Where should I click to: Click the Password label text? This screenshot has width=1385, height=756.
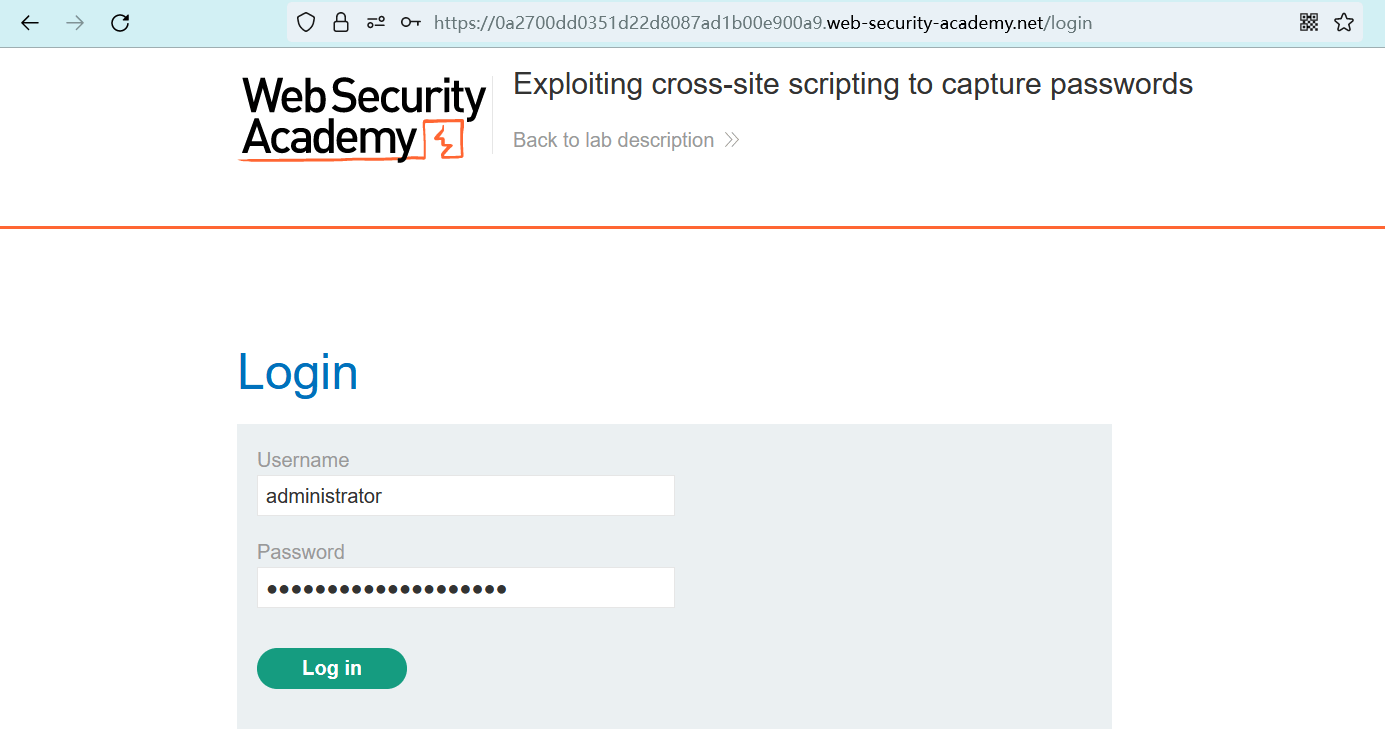tap(300, 552)
